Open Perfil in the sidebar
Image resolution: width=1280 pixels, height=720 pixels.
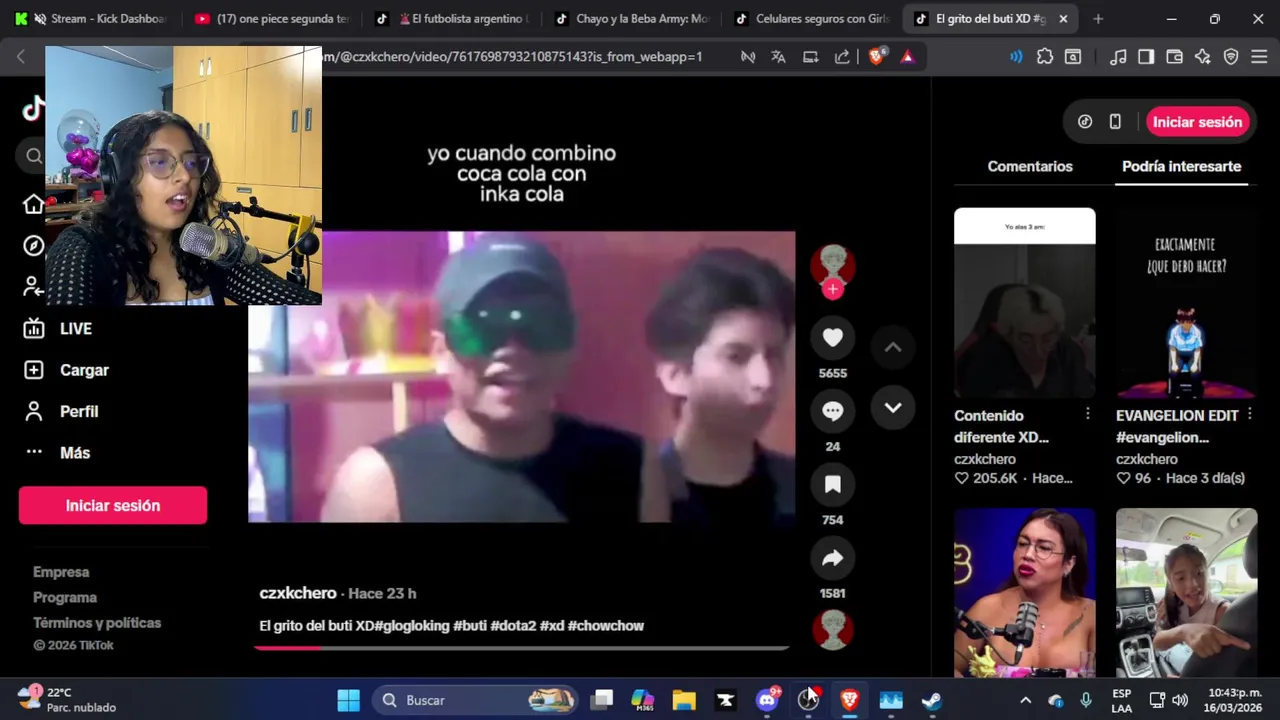point(61,411)
